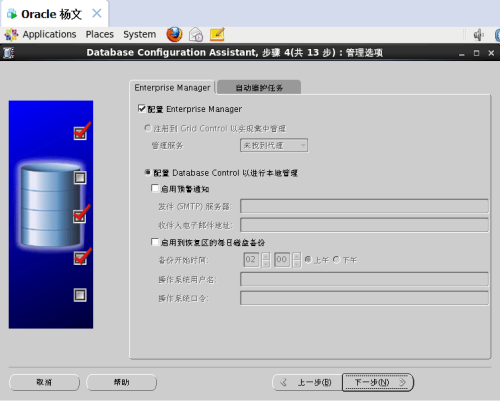This screenshot has height=401, width=500.
Task: Click the 取消 button
Action: pos(44,382)
